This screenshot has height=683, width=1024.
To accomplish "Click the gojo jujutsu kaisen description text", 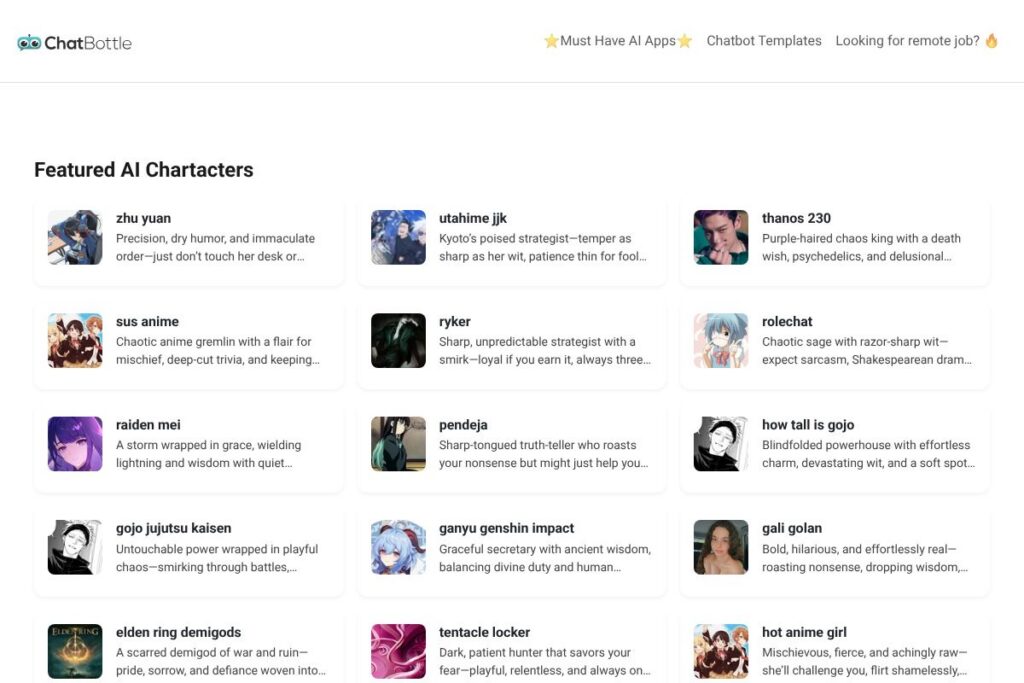I will click(216, 558).
